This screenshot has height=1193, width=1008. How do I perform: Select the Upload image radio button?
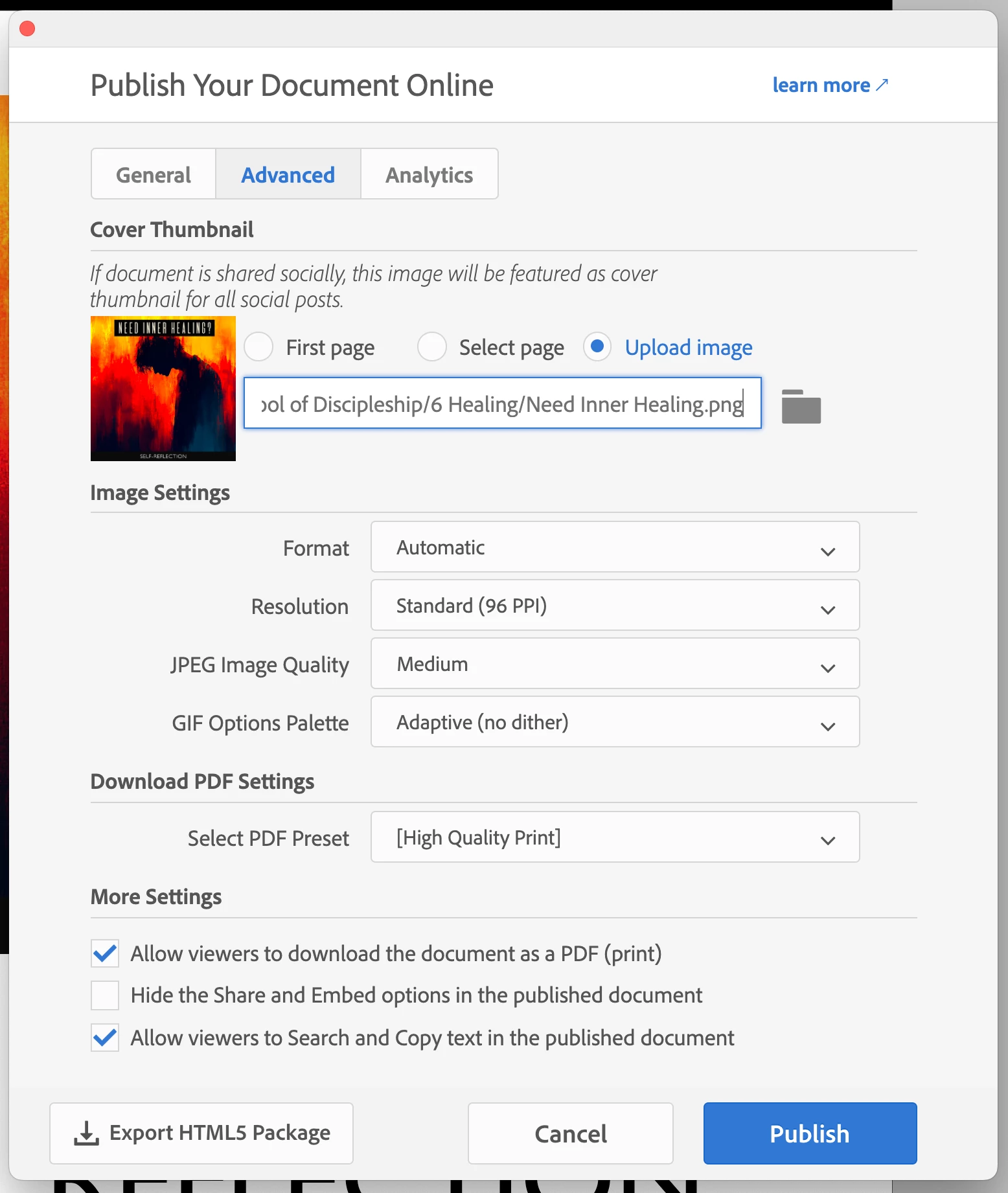coord(597,347)
